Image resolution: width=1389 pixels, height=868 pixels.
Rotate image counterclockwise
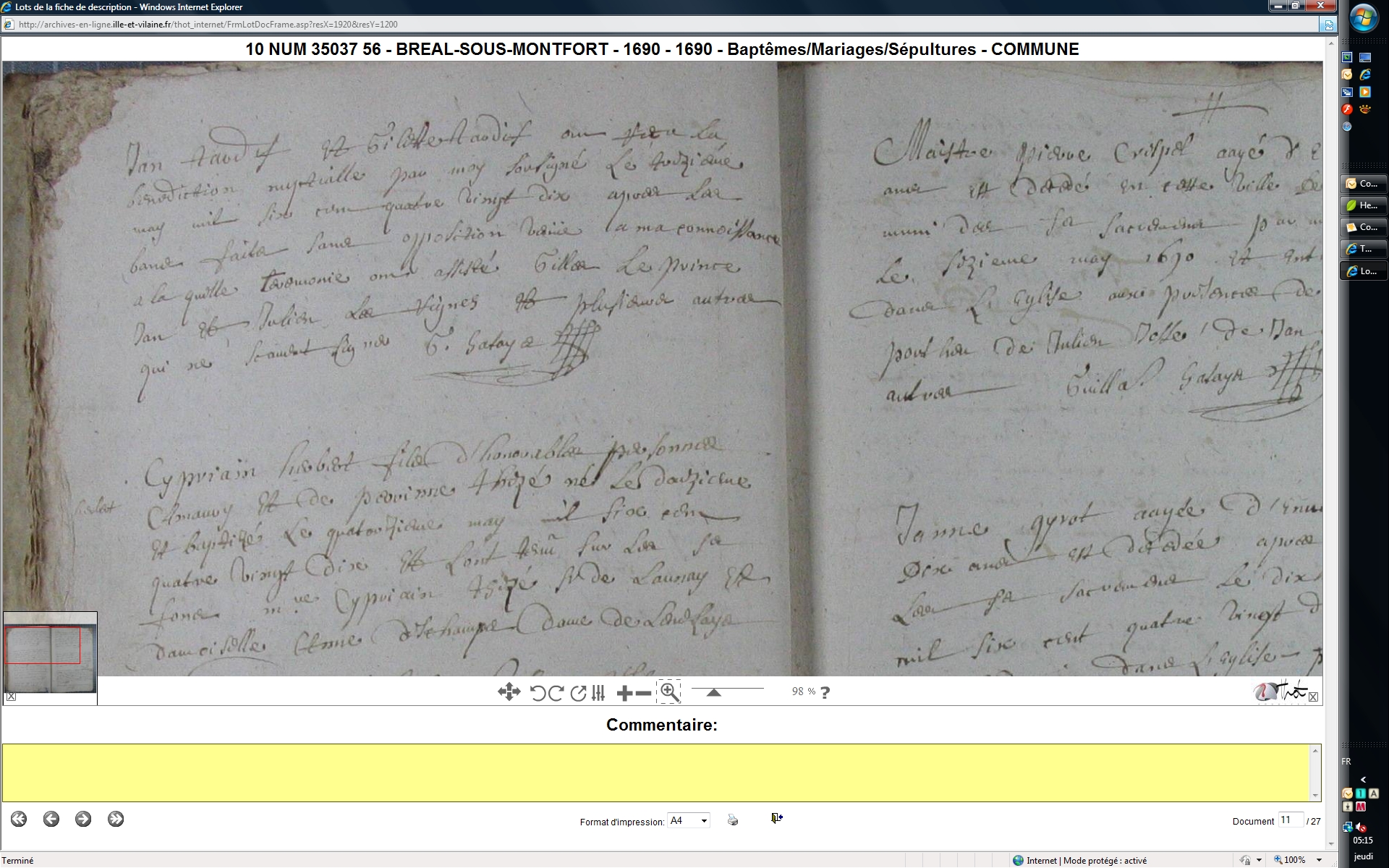click(538, 693)
